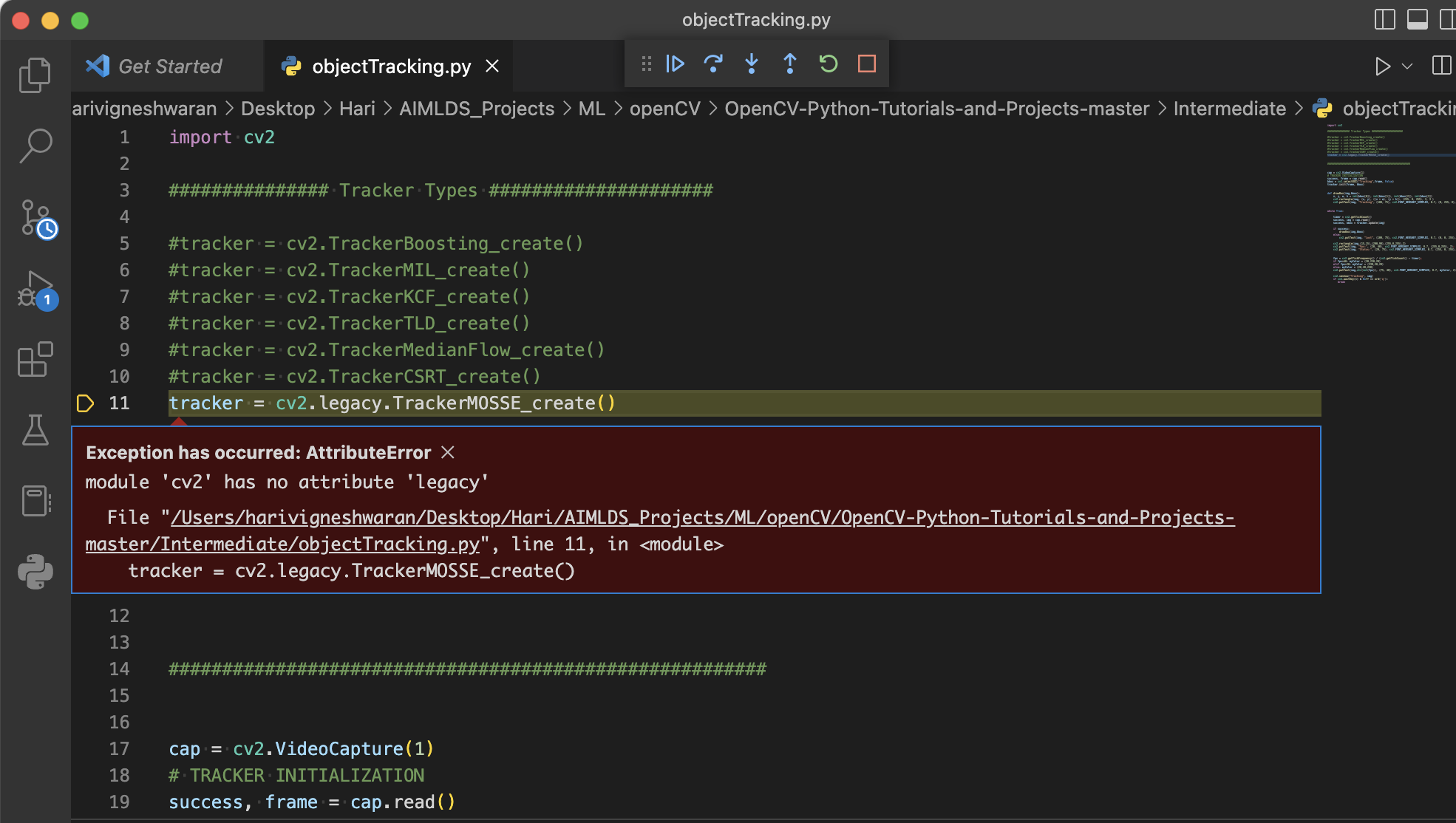Open the Extensions view
The height and width of the screenshot is (823, 1456).
click(35, 360)
